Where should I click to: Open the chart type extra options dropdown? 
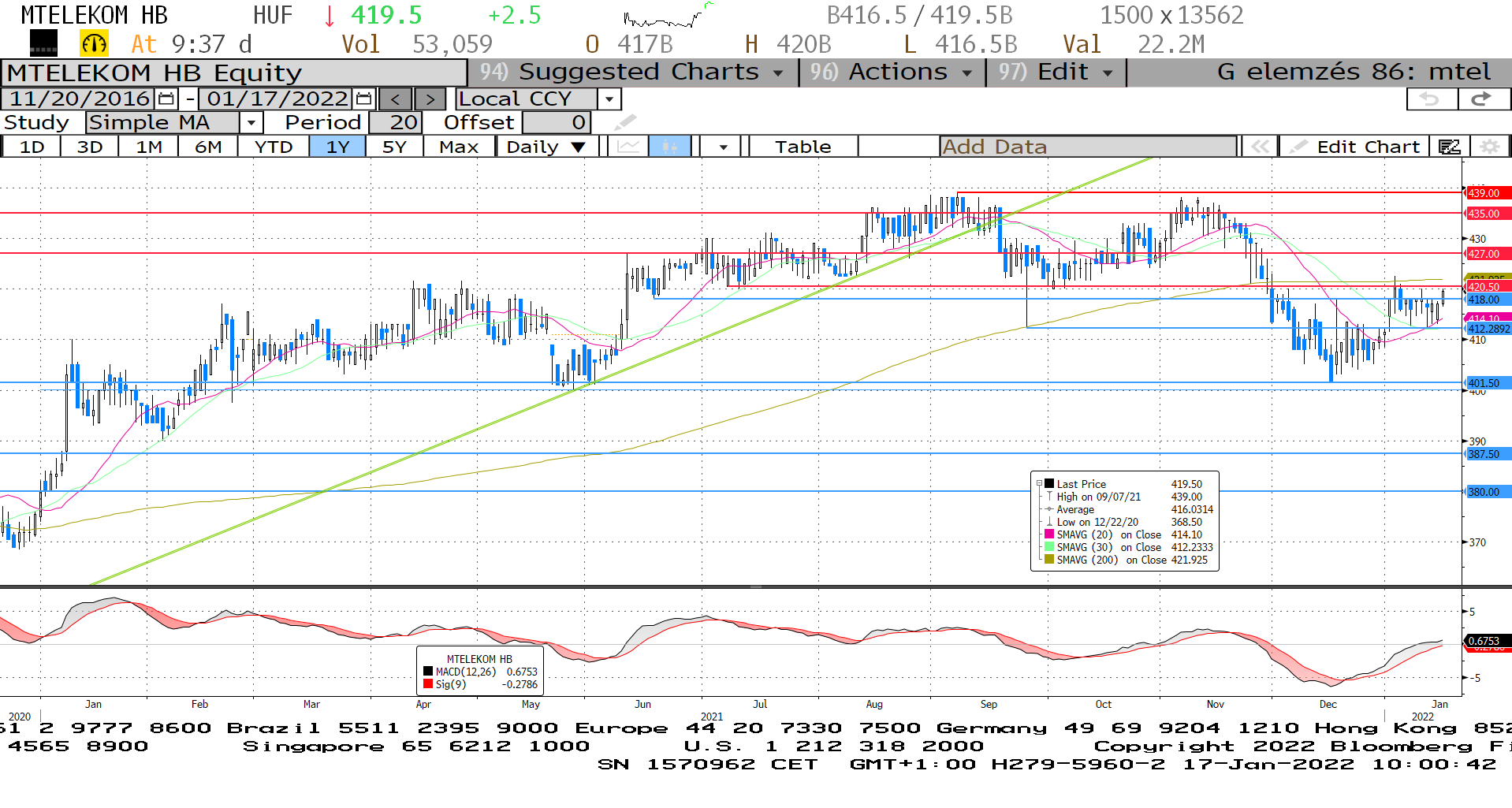click(x=723, y=147)
